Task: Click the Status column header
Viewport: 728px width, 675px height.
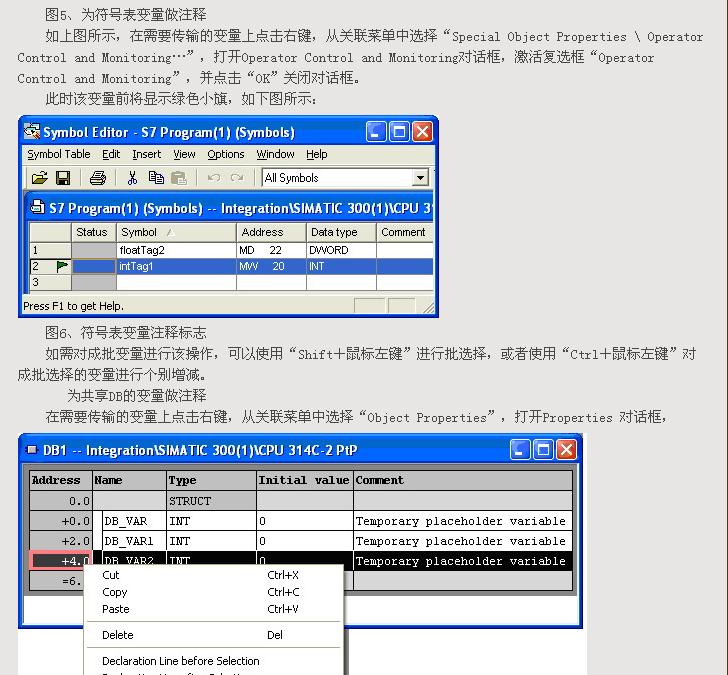Action: 93,232
